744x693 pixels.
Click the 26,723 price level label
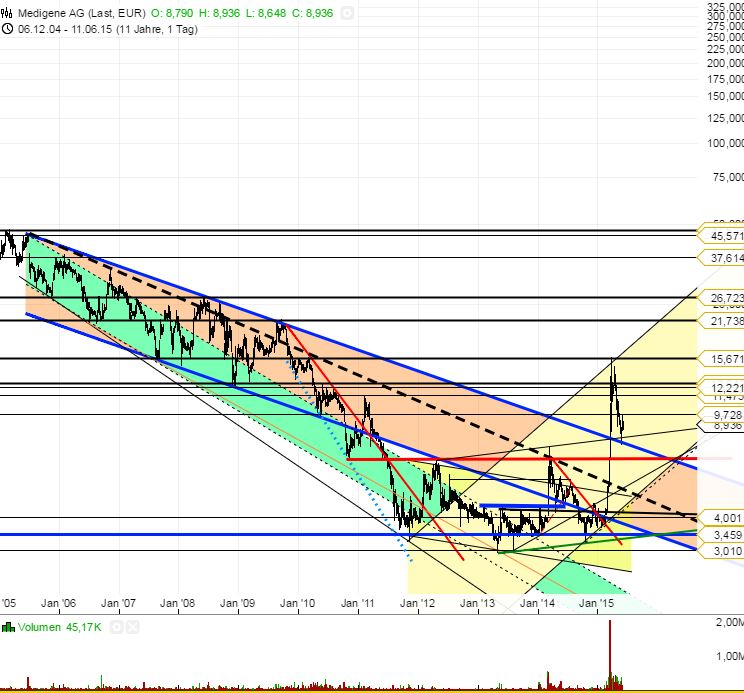tap(726, 298)
